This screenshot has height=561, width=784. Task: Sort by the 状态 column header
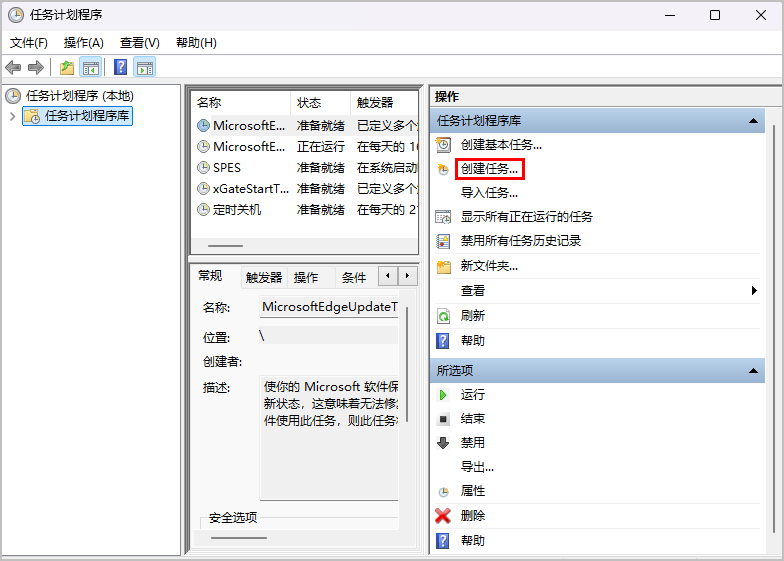click(320, 103)
